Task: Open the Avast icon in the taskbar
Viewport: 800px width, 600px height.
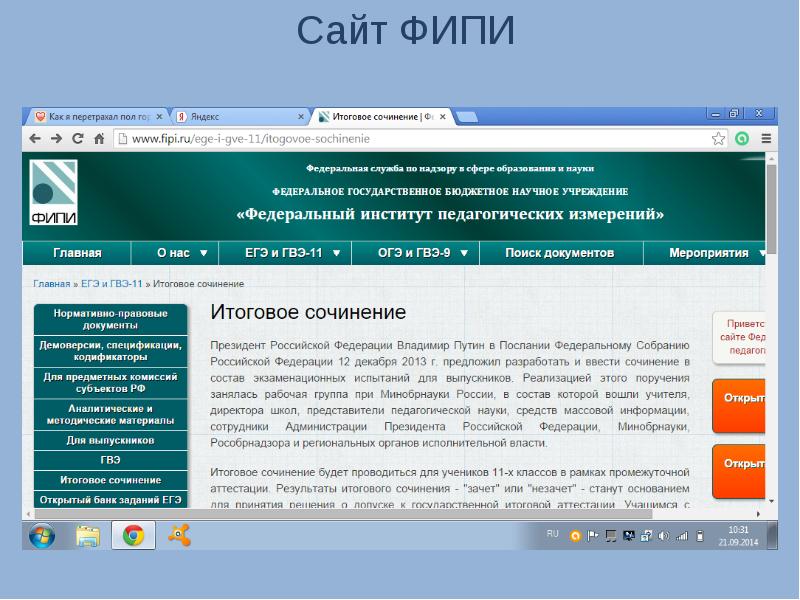Action: pyautogui.click(x=179, y=535)
